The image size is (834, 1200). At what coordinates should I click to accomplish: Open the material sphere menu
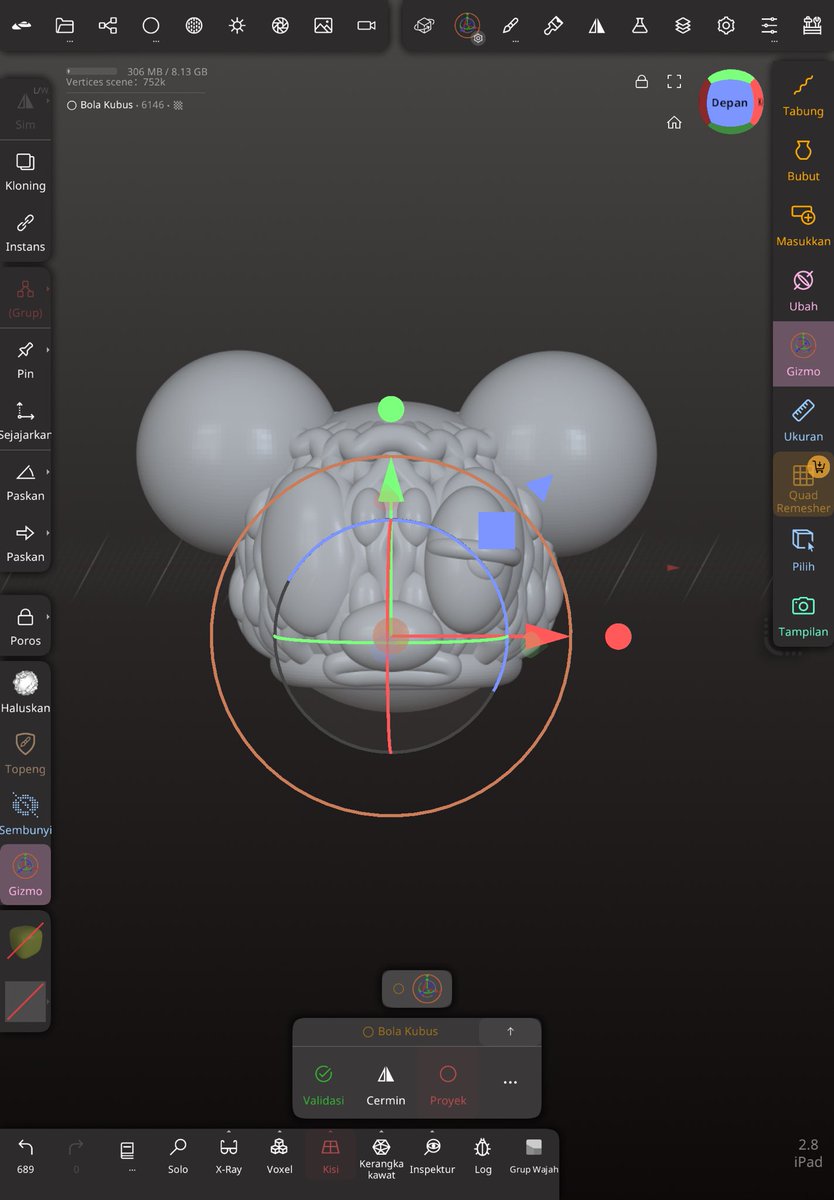pyautogui.click(x=194, y=26)
